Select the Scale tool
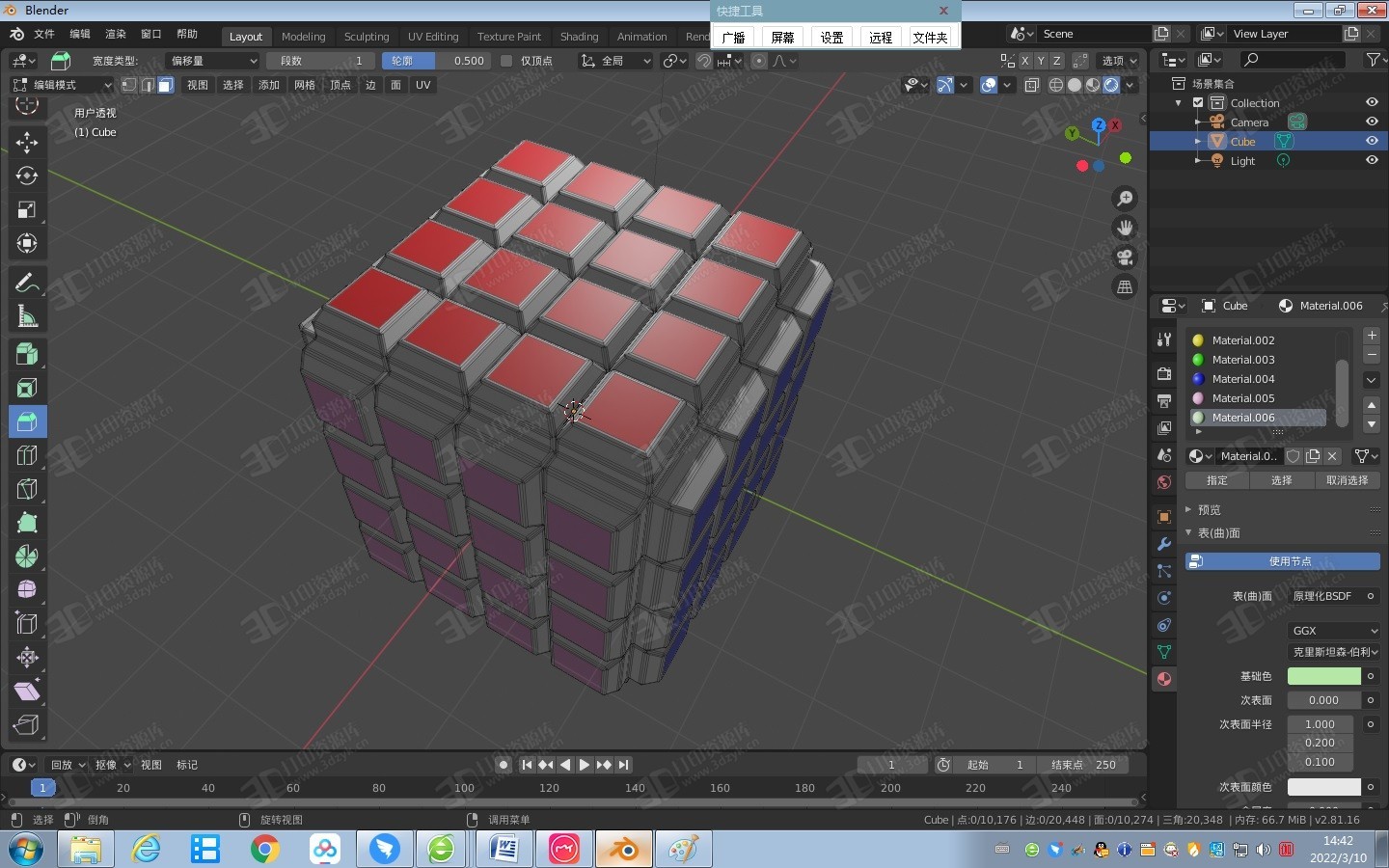Viewport: 1389px width, 868px height. [27, 209]
